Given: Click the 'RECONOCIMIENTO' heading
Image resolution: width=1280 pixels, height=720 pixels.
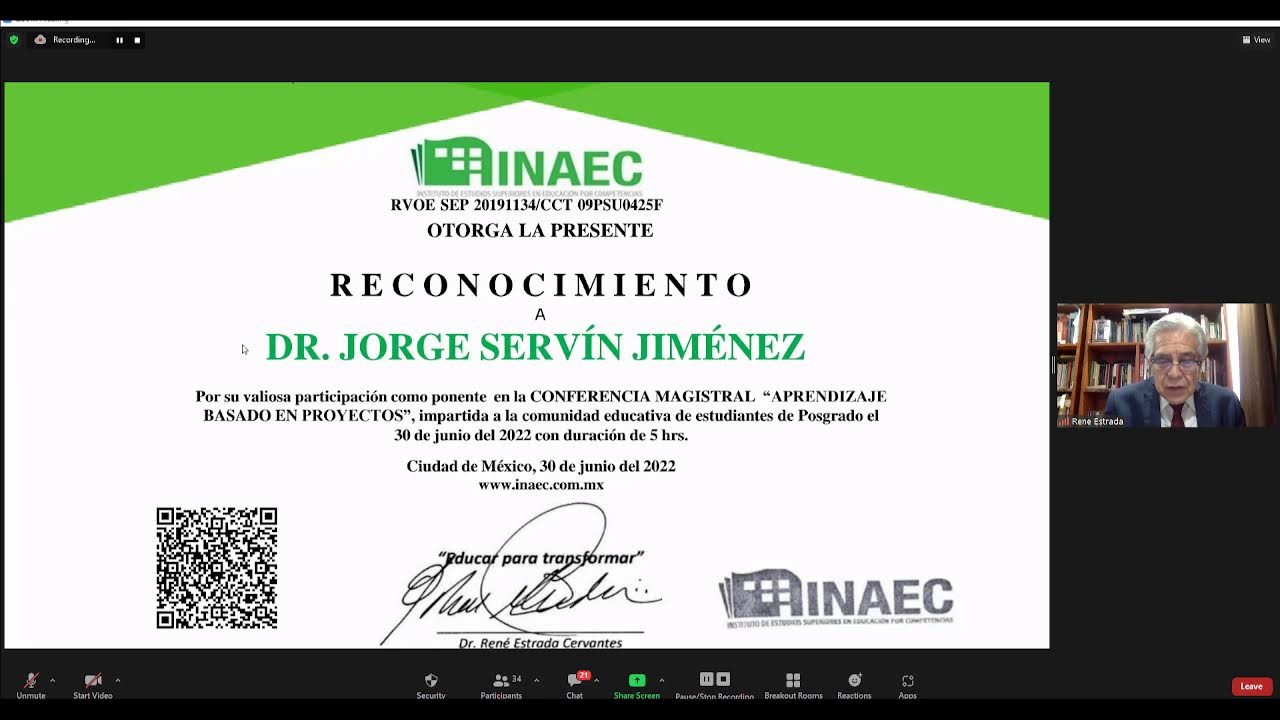Looking at the screenshot, I should click(x=541, y=285).
